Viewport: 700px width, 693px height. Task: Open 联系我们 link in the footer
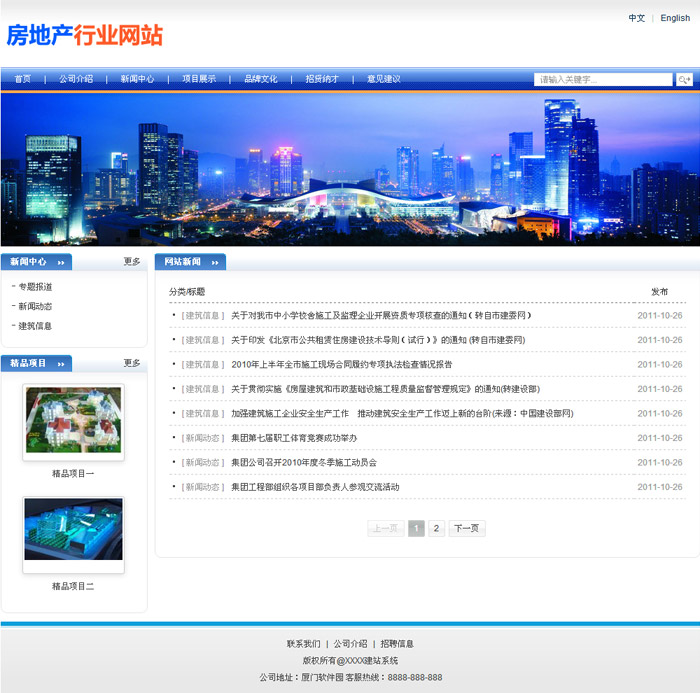pyautogui.click(x=303, y=644)
